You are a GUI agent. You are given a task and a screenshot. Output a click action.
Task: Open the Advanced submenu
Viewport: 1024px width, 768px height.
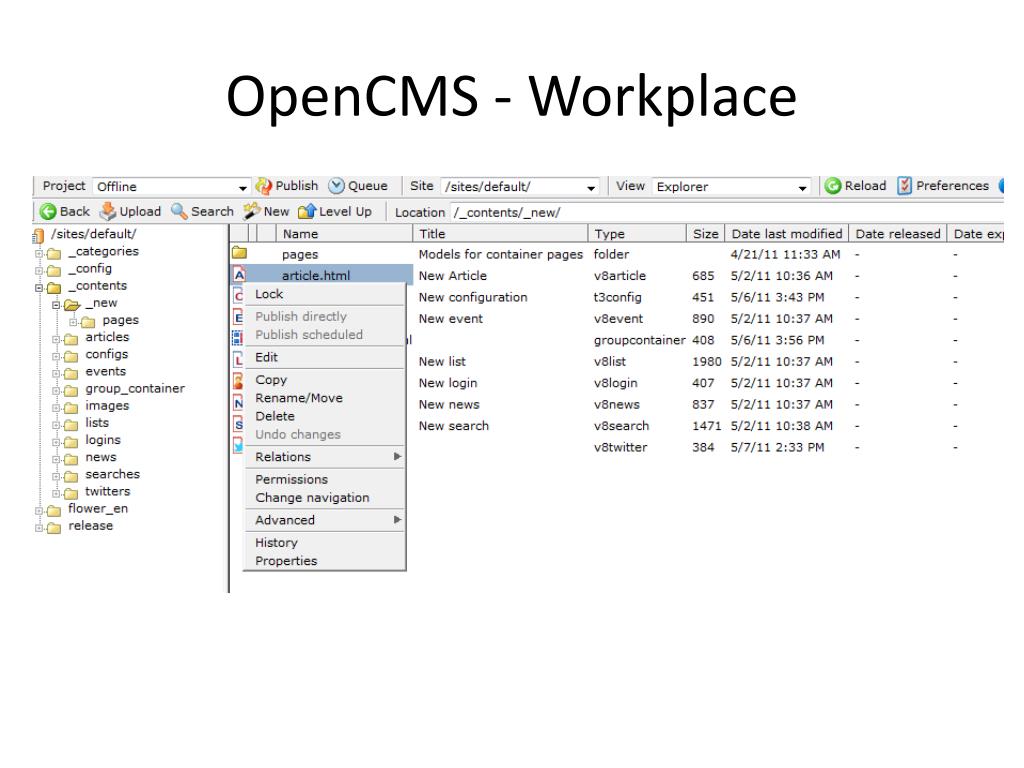click(x=325, y=520)
